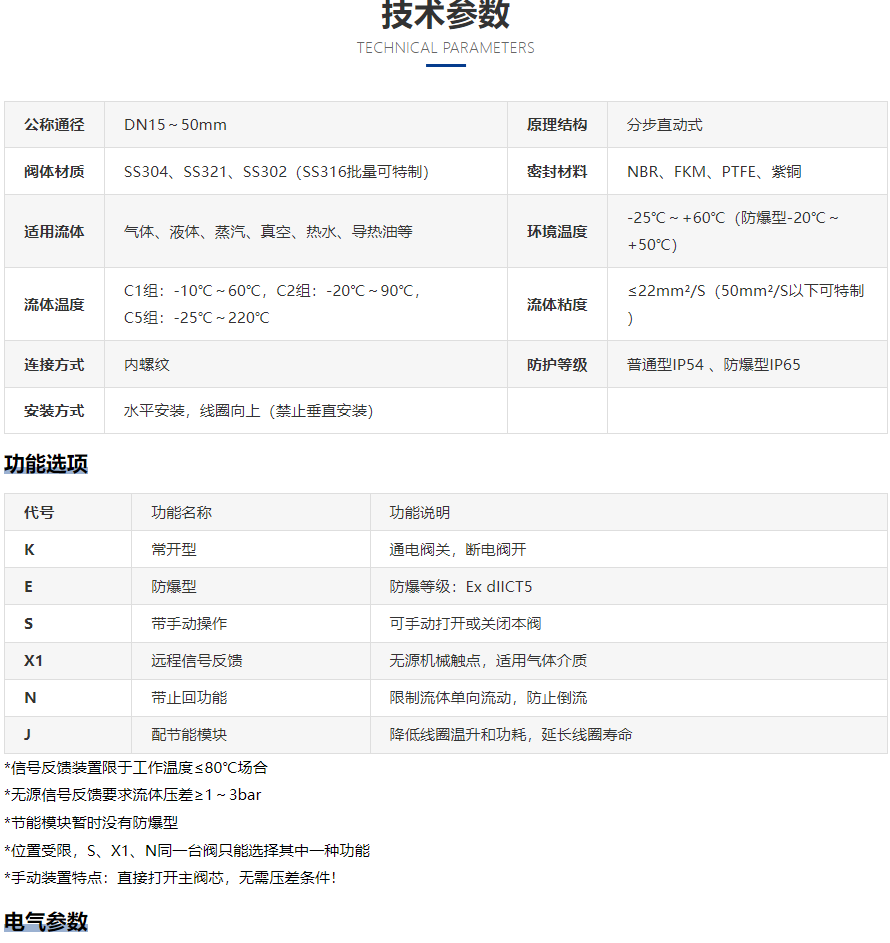Select the DN15～50mm nominal diameter cell
The image size is (890, 943).
[x=176, y=125]
